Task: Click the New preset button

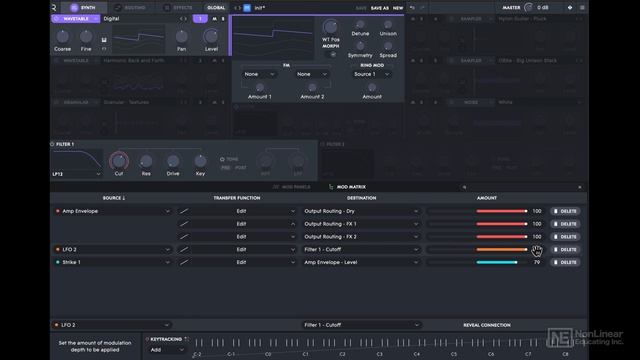Action: (x=398, y=8)
